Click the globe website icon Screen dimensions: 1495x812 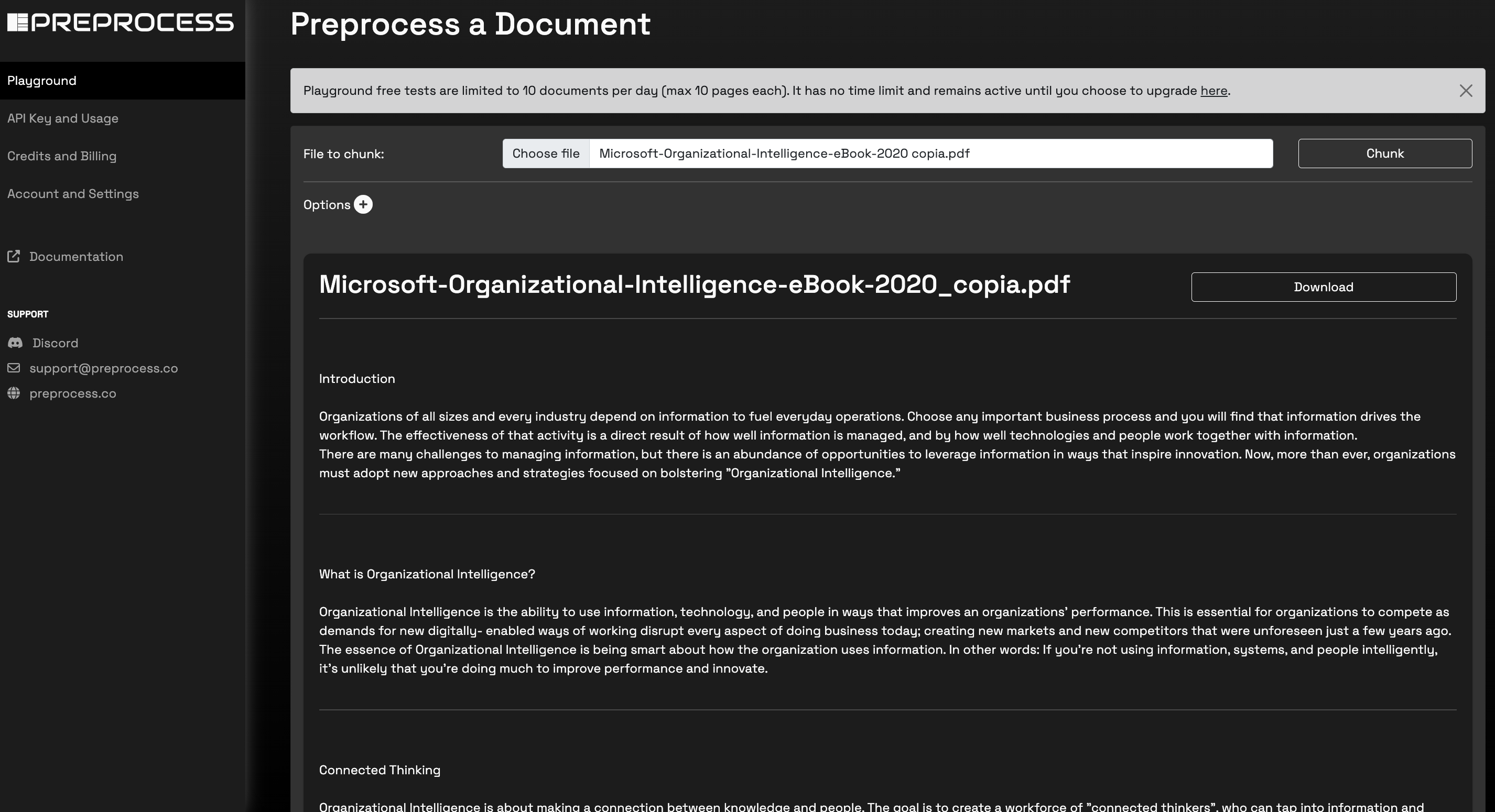(14, 393)
